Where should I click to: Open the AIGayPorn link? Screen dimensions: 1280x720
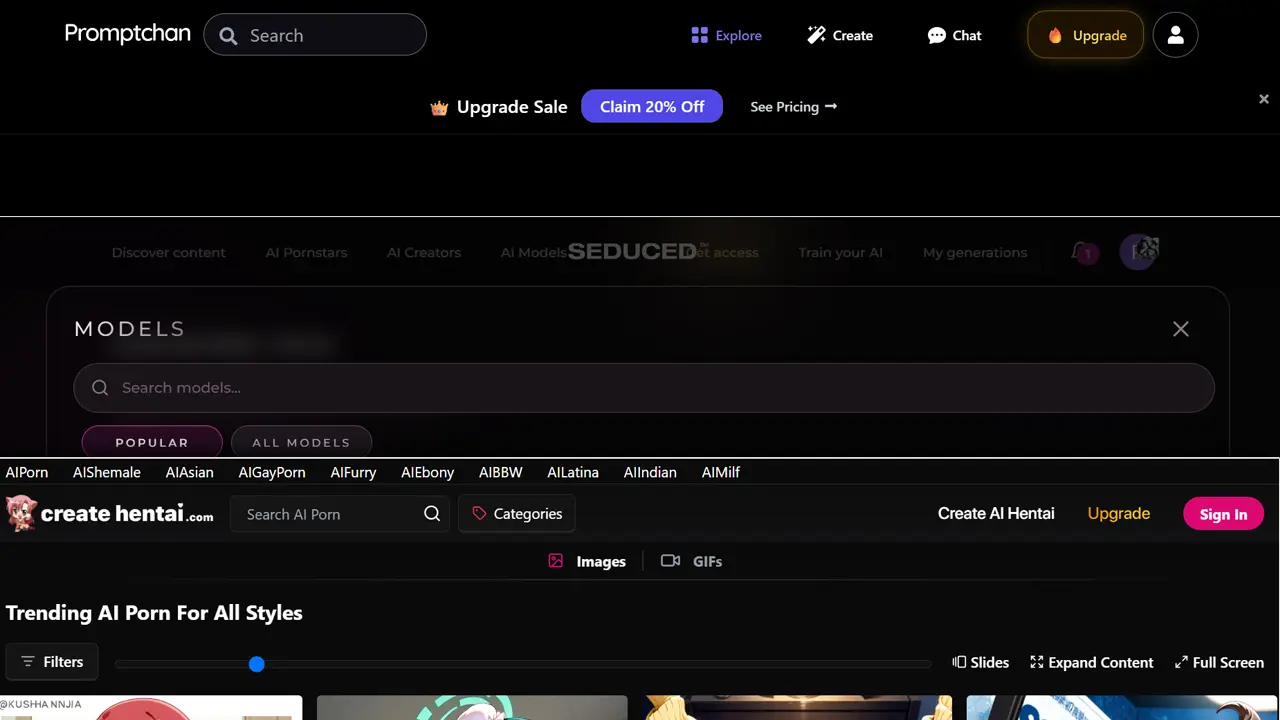tap(272, 472)
